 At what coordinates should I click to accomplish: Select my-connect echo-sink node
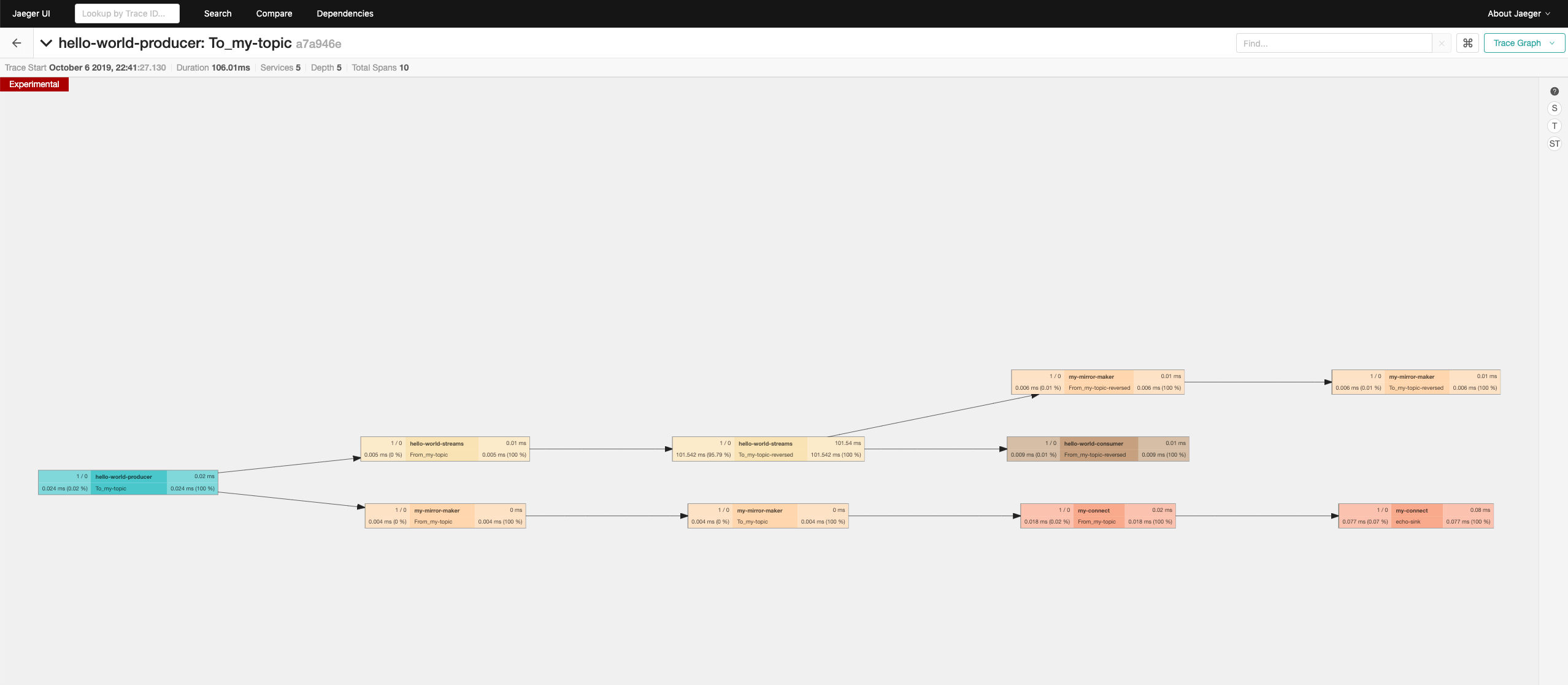1416,516
